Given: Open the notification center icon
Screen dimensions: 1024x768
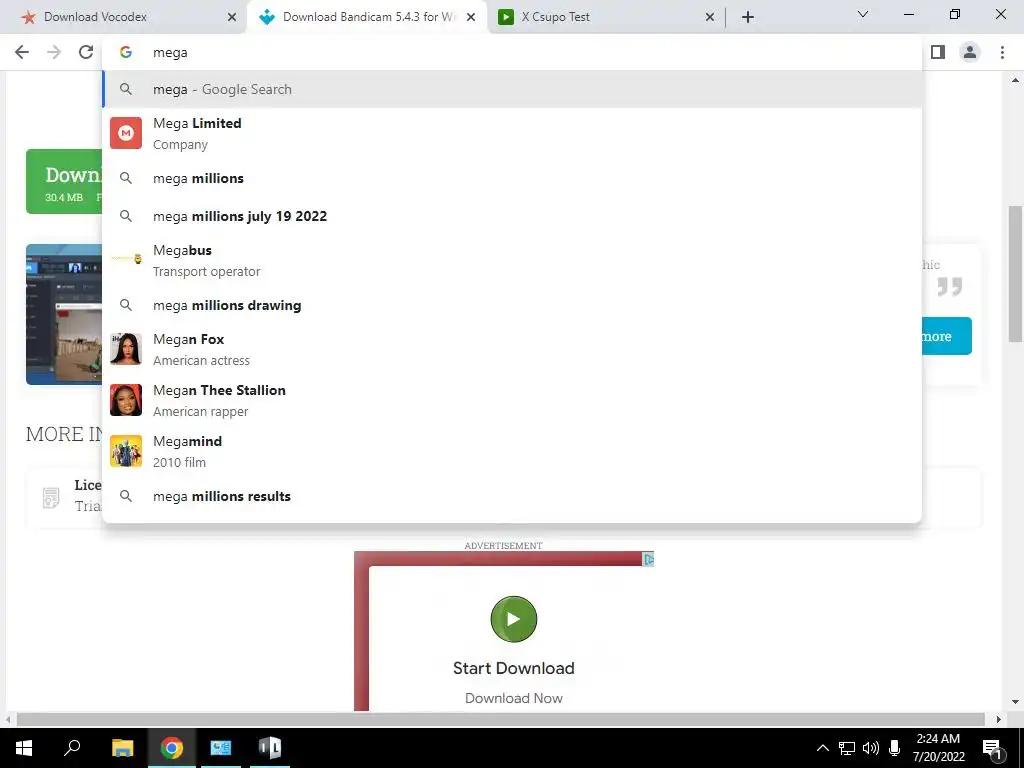Looking at the screenshot, I should click(x=993, y=748).
